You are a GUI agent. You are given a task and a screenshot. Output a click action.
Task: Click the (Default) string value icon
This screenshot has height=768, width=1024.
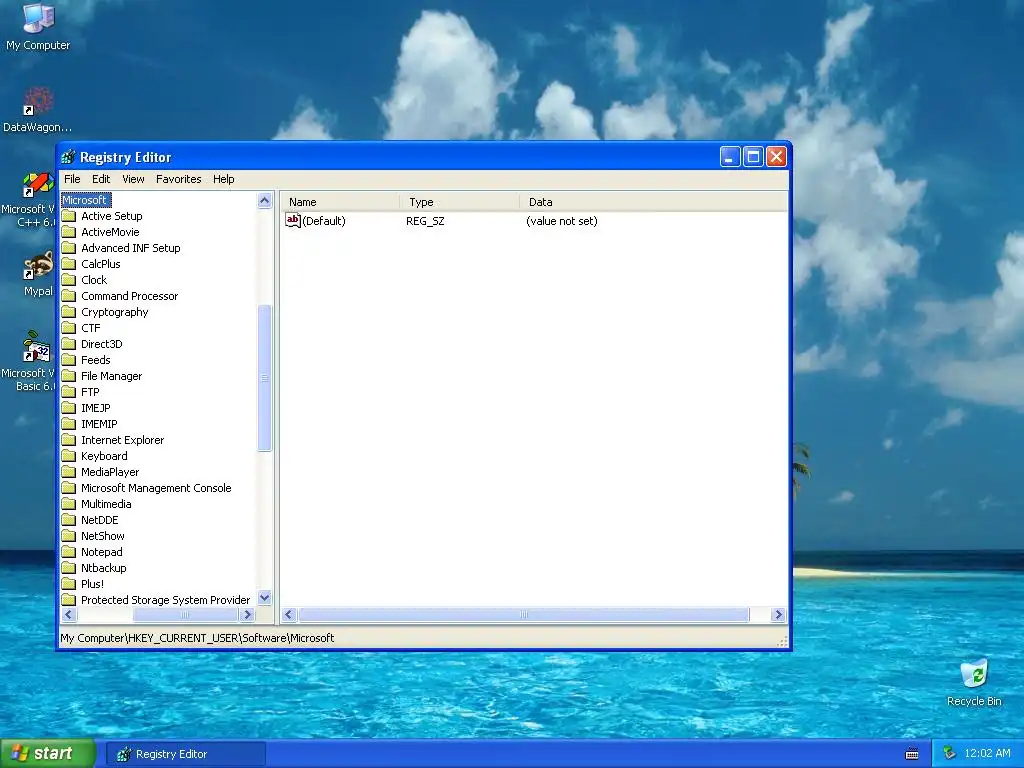pos(293,221)
